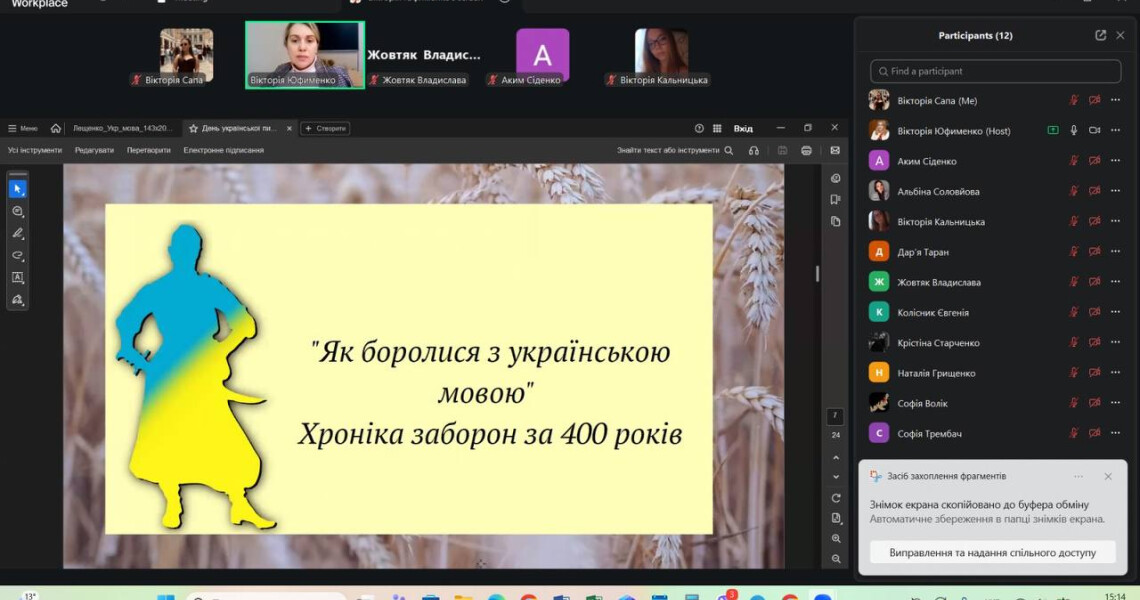Go to previous page with up arrow
The height and width of the screenshot is (600, 1140).
(x=835, y=457)
